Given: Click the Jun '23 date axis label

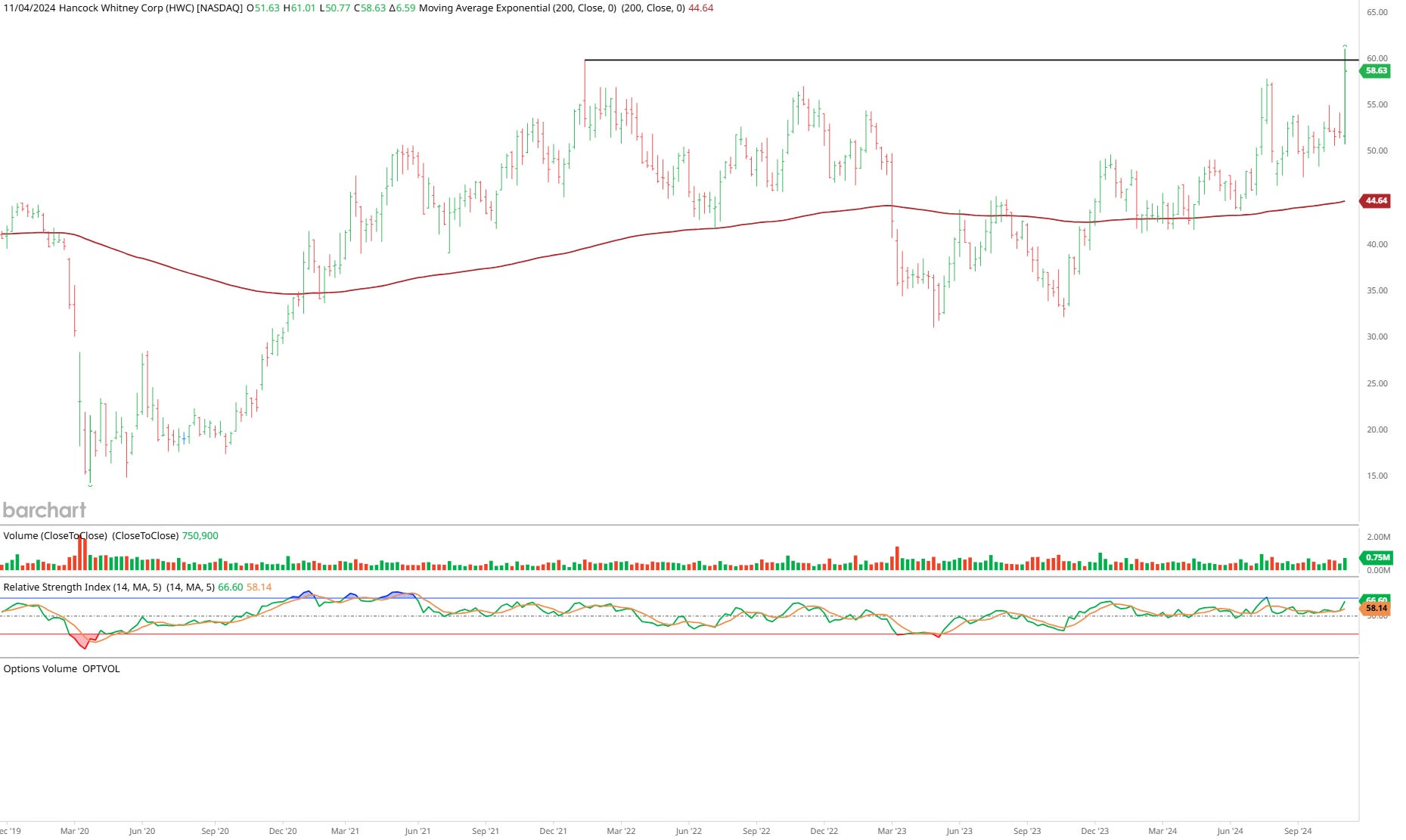Looking at the screenshot, I should [959, 831].
